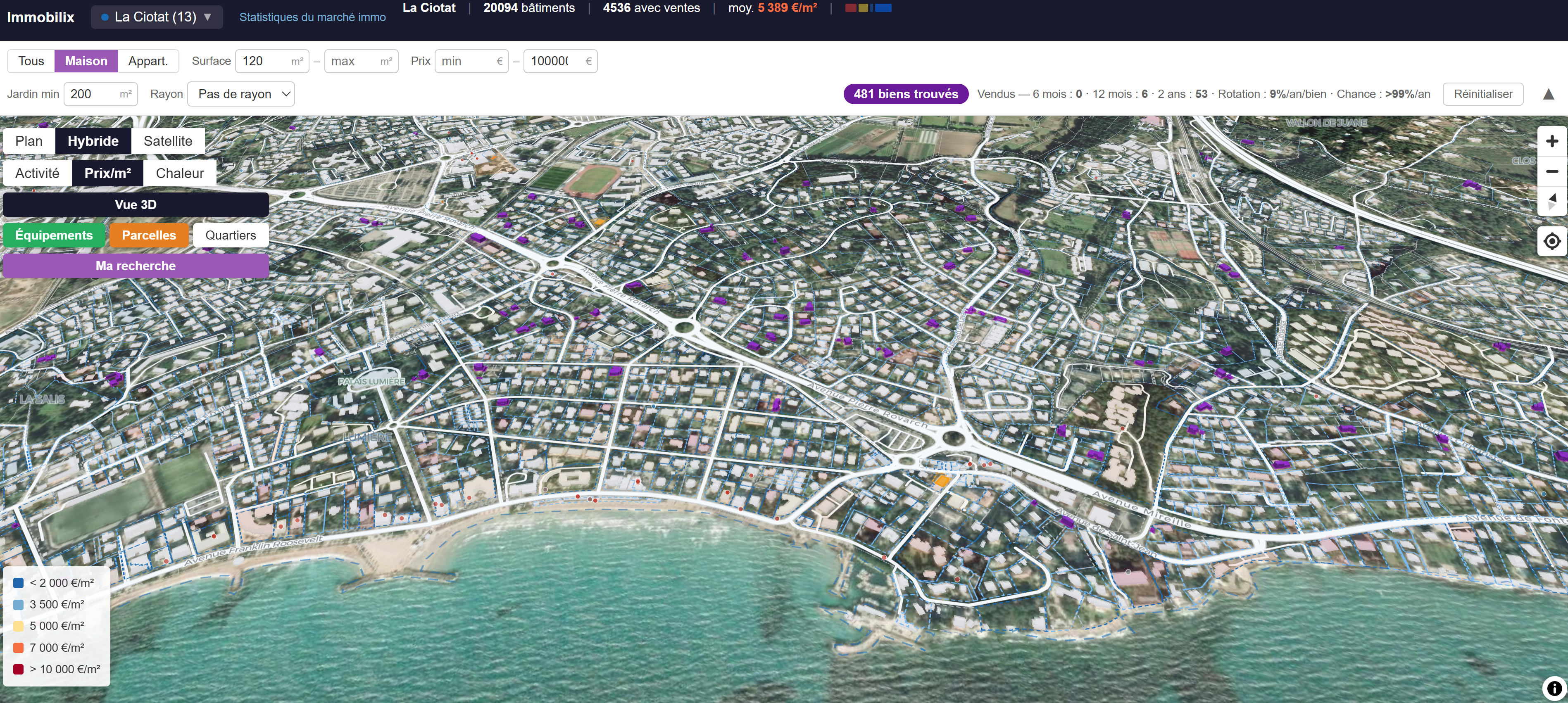Enable the Équipements overlay
The height and width of the screenshot is (703, 1568).
pos(54,235)
